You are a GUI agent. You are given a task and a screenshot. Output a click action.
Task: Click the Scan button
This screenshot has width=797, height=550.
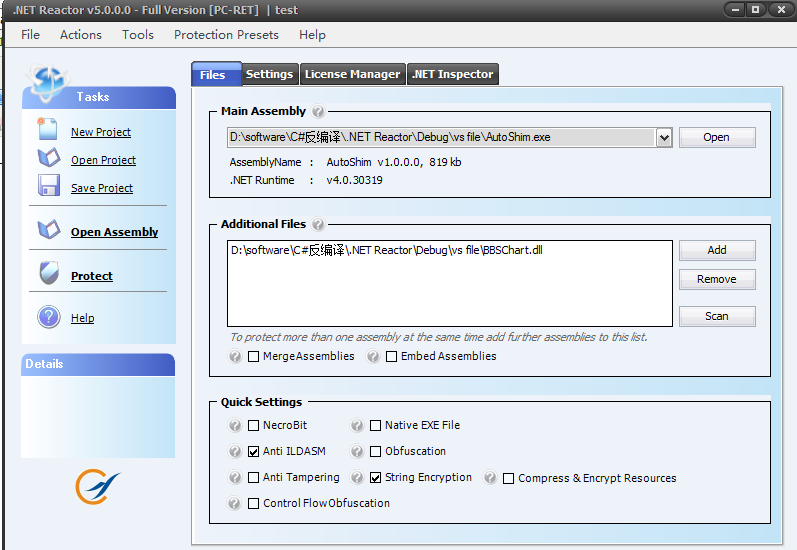(x=717, y=316)
